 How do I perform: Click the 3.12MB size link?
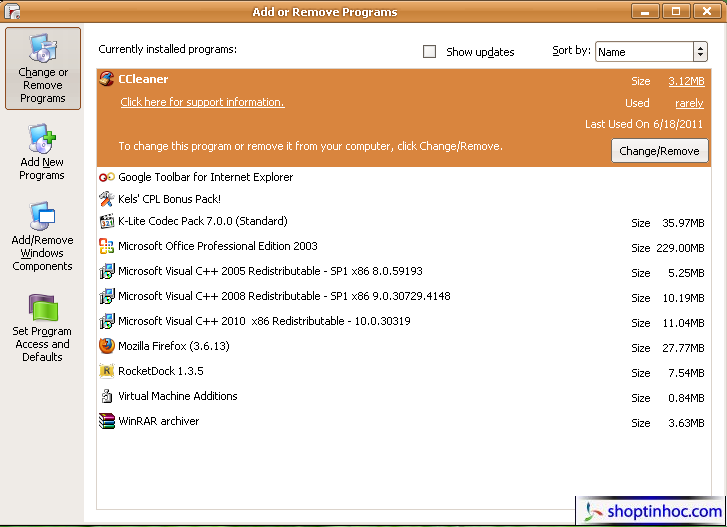[686, 81]
